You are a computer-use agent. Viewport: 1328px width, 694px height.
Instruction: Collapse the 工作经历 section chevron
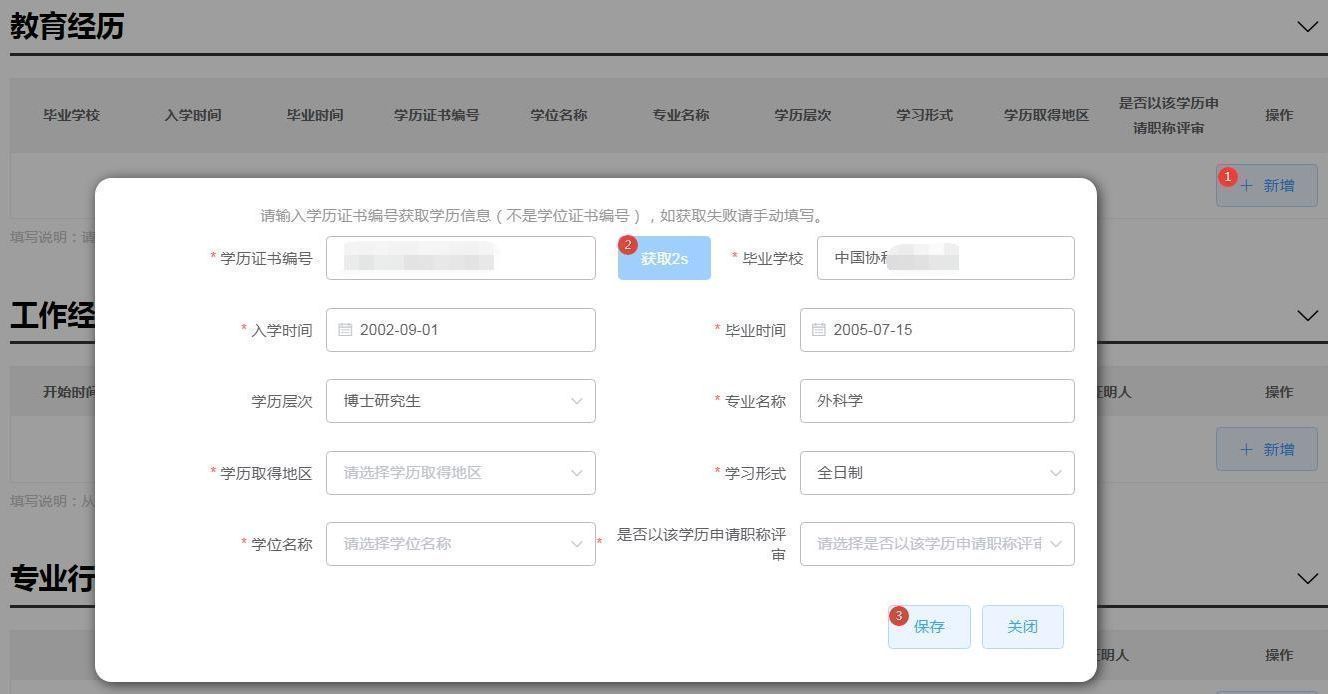pos(1307,316)
